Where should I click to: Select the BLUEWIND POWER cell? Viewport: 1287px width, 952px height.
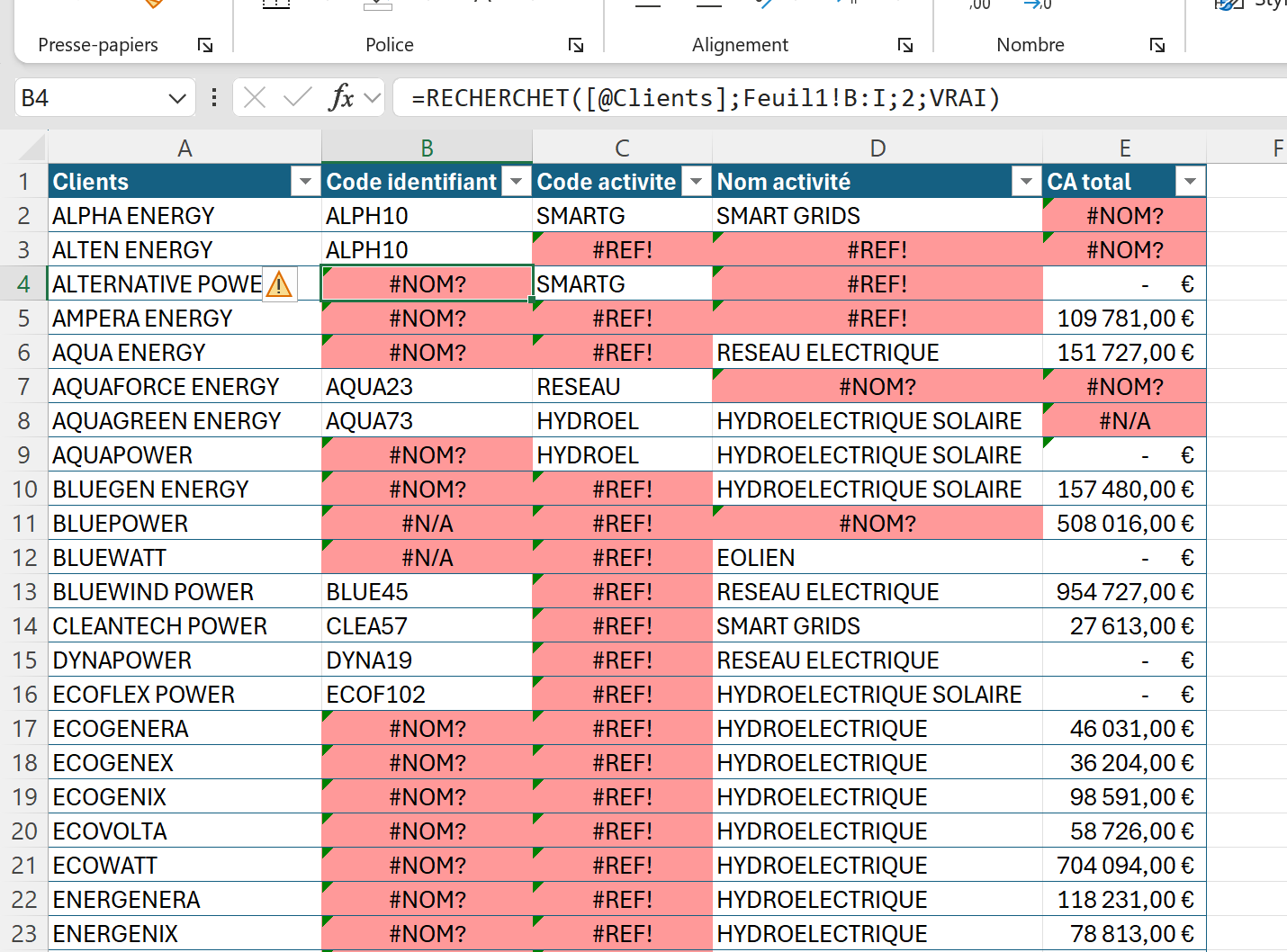tap(184, 592)
